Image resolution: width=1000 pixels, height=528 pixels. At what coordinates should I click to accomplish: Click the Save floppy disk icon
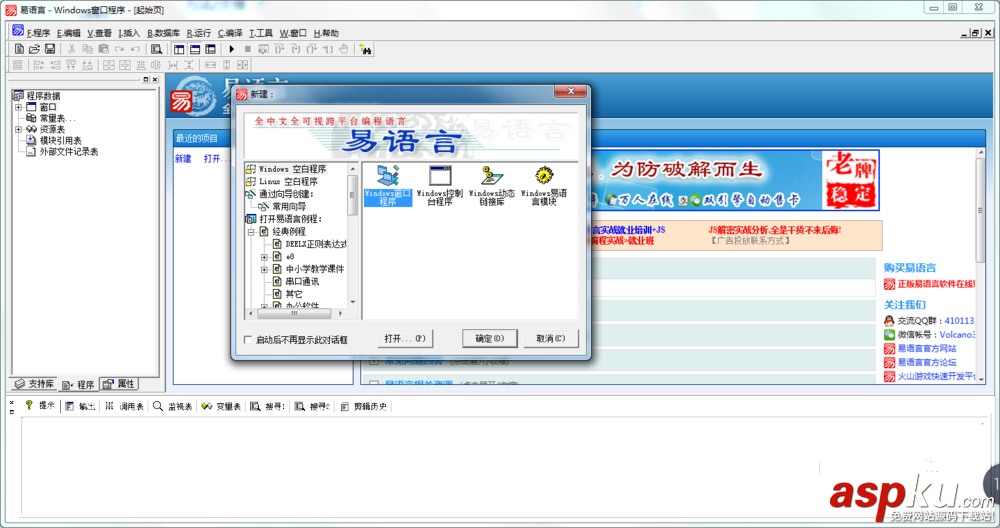pos(50,49)
